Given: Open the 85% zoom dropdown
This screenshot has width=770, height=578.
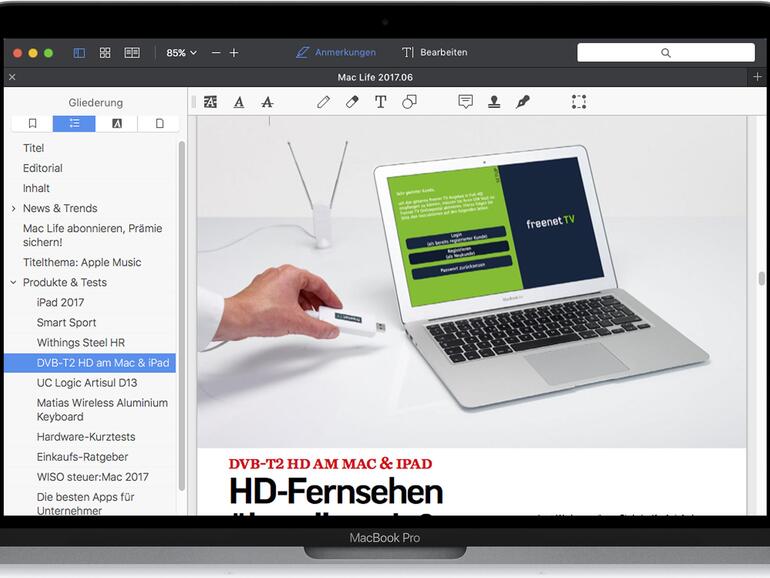Looking at the screenshot, I should point(181,53).
